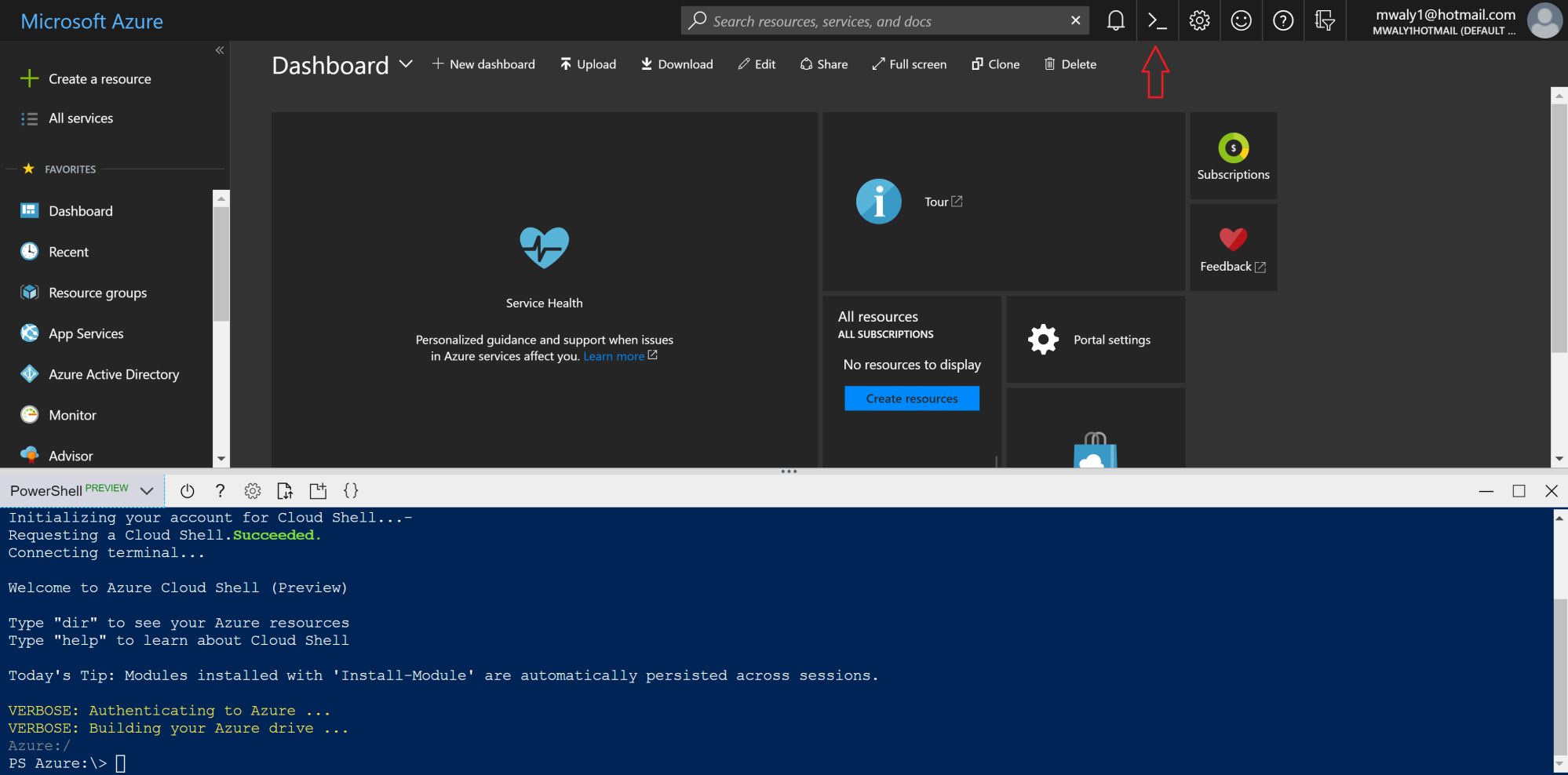Open portal settings gear in top bar
The height and width of the screenshot is (775, 1568).
tap(1199, 20)
